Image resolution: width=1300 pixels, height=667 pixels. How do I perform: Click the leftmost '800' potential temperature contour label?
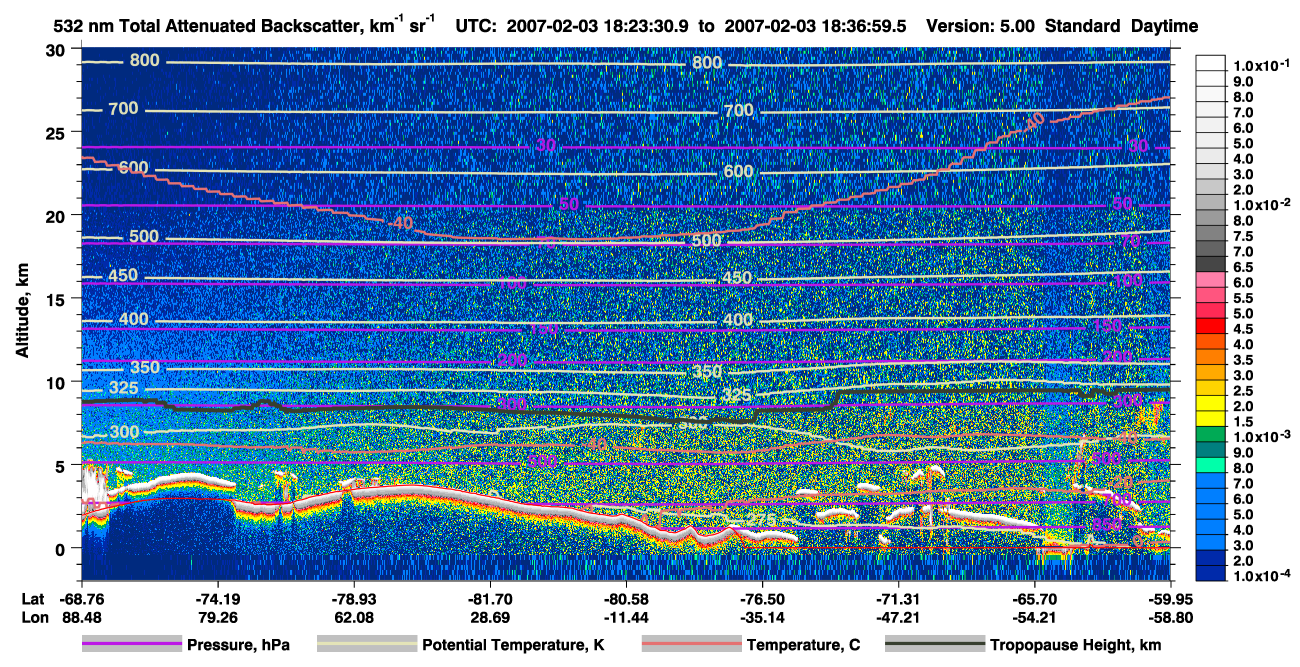[144, 61]
